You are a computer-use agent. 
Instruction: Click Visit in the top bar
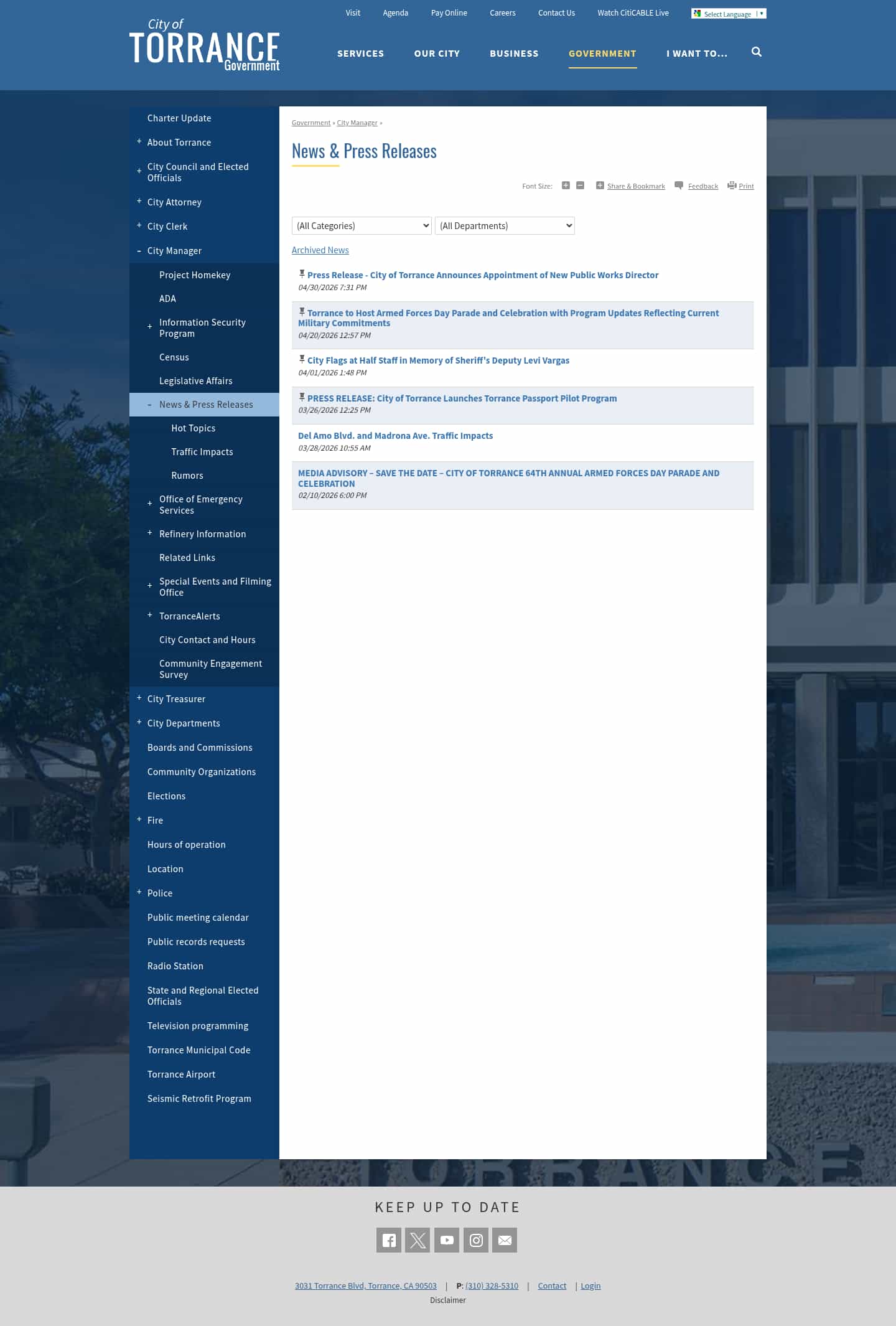coord(353,13)
